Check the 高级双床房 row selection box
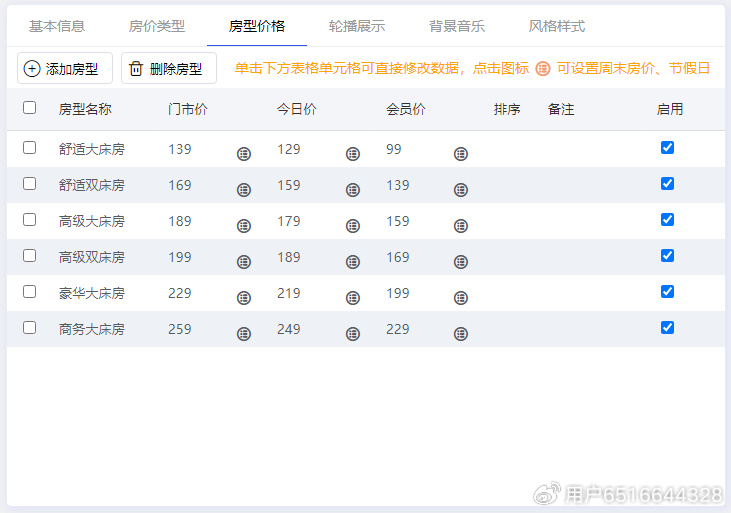This screenshot has height=513, width=731. (29, 255)
